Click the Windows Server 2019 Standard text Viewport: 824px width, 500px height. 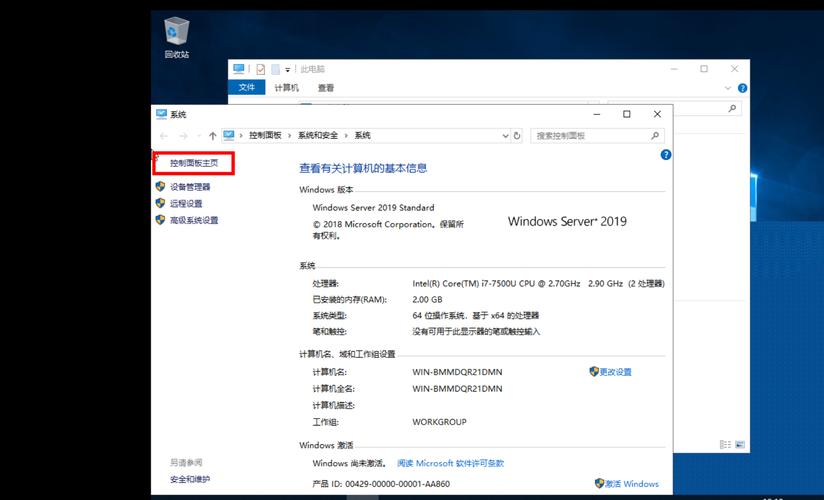coord(374,208)
